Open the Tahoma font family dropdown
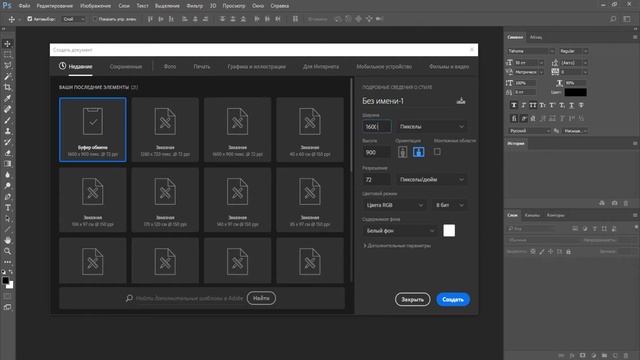Screen dimensions: 640x360 531,51
